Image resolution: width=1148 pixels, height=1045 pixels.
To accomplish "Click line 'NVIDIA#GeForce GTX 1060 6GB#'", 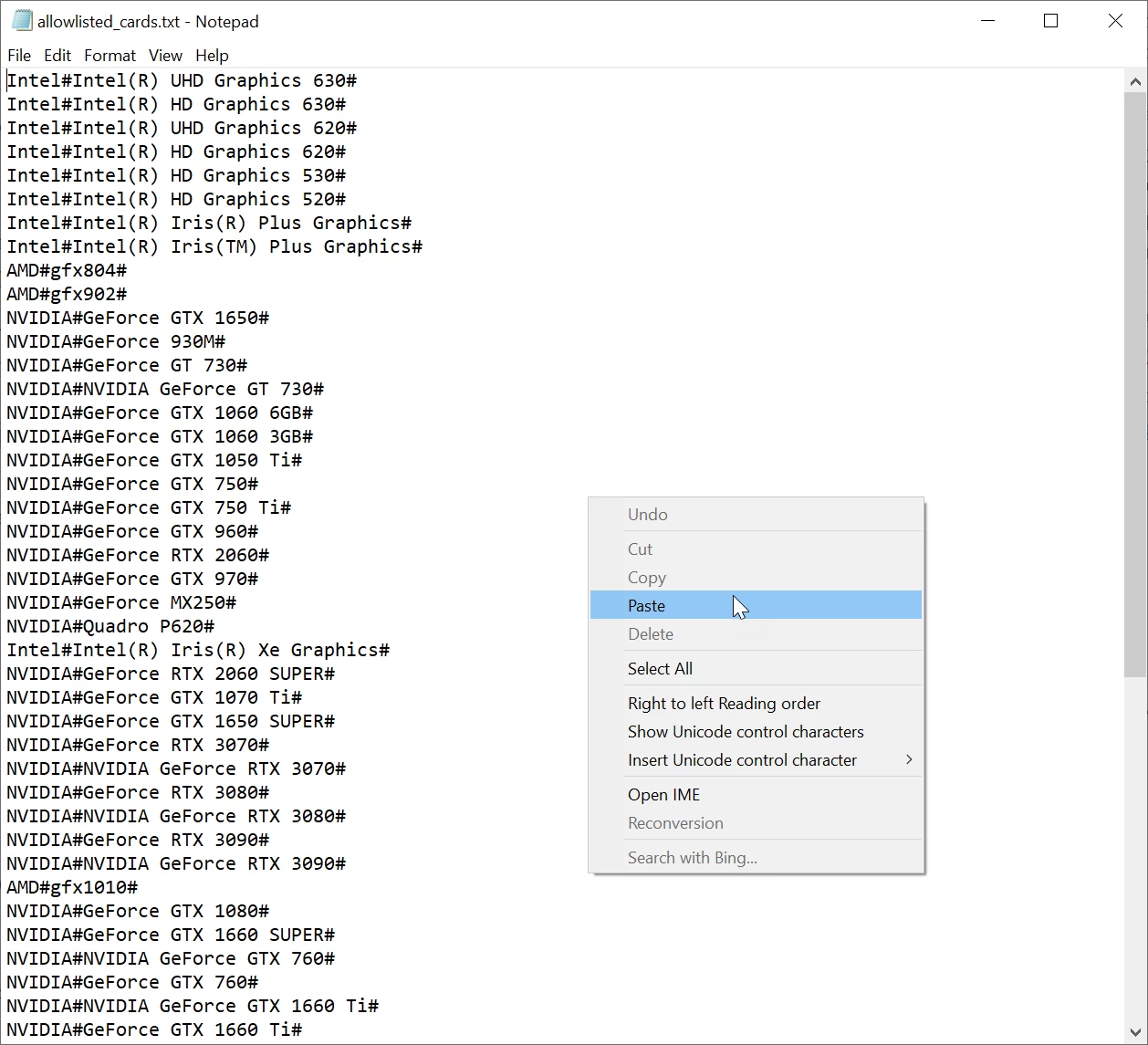I will tap(160, 413).
